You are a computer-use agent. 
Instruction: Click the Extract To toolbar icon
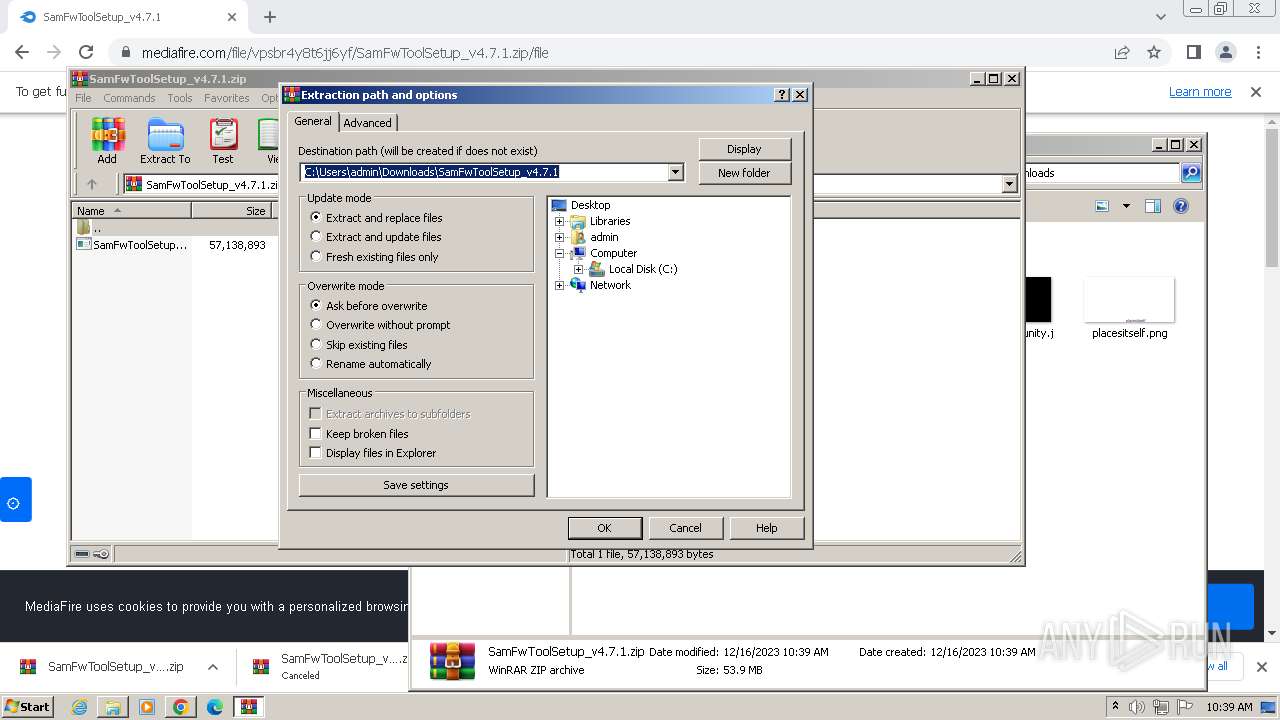click(165, 141)
